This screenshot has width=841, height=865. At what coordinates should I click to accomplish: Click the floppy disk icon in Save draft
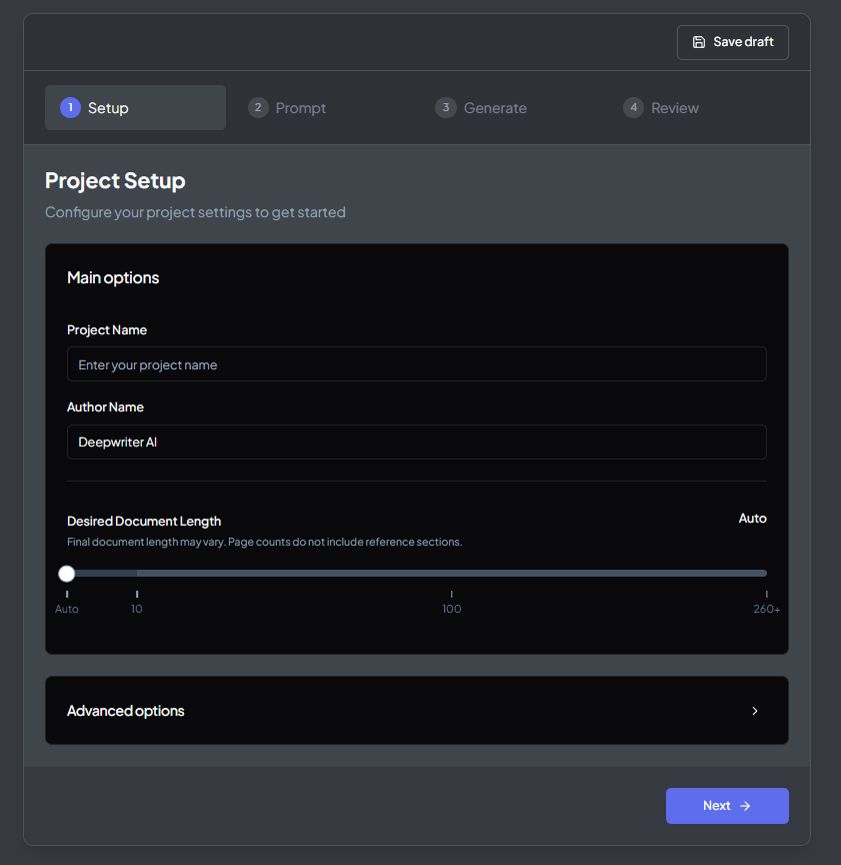point(699,42)
